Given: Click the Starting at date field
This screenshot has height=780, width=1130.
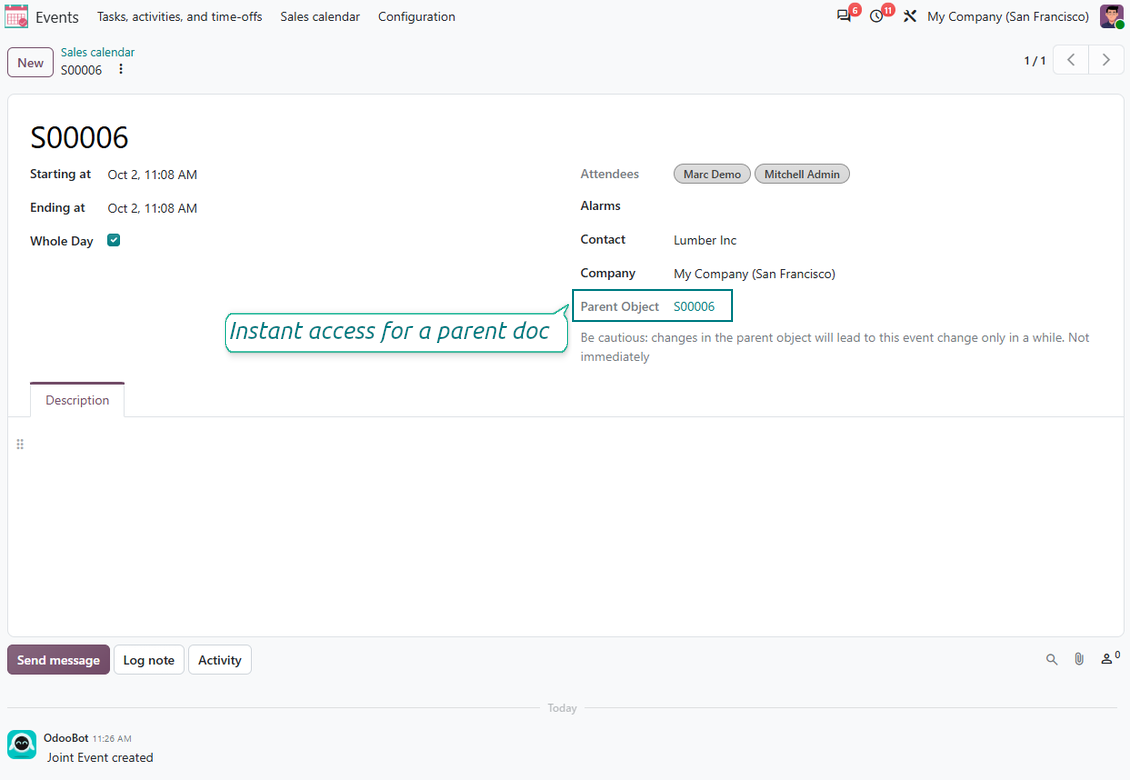Looking at the screenshot, I should (x=152, y=174).
